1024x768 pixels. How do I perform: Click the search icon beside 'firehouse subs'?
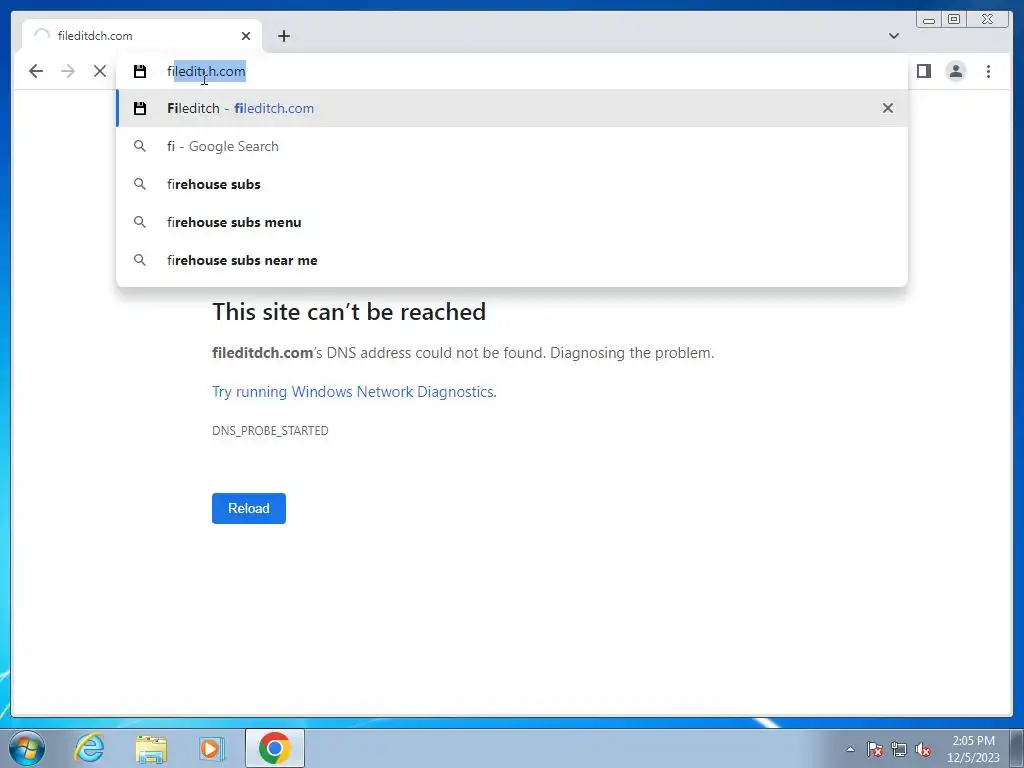tap(140, 184)
